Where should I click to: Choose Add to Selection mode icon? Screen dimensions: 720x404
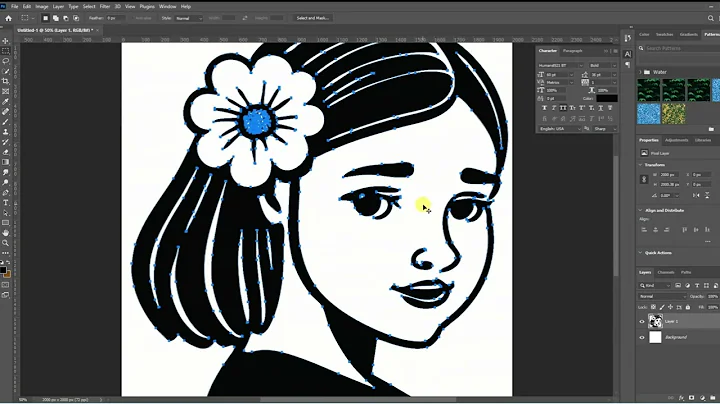tap(56, 18)
